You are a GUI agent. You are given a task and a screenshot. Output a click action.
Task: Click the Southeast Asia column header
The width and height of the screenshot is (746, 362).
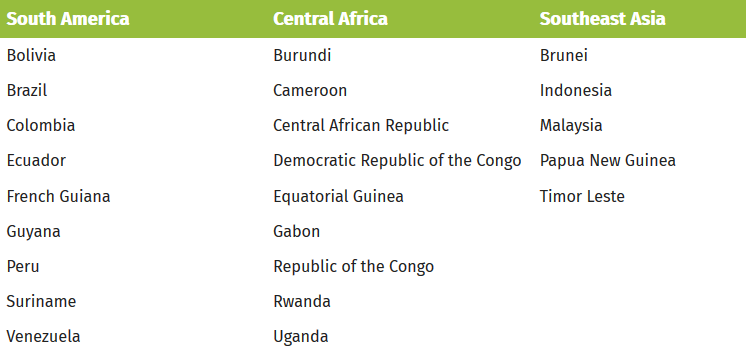click(602, 19)
